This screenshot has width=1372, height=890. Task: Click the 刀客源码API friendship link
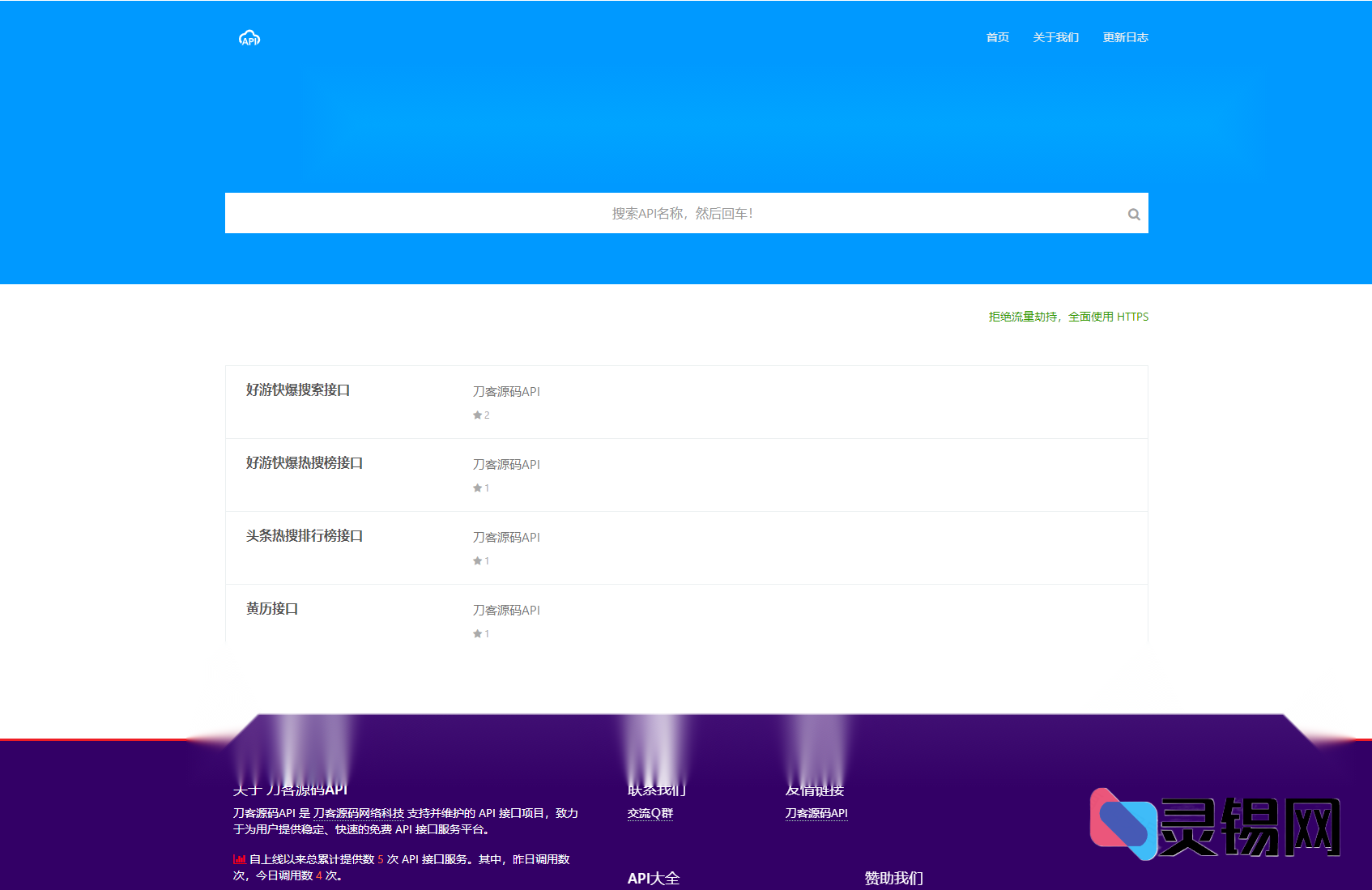[816, 812]
